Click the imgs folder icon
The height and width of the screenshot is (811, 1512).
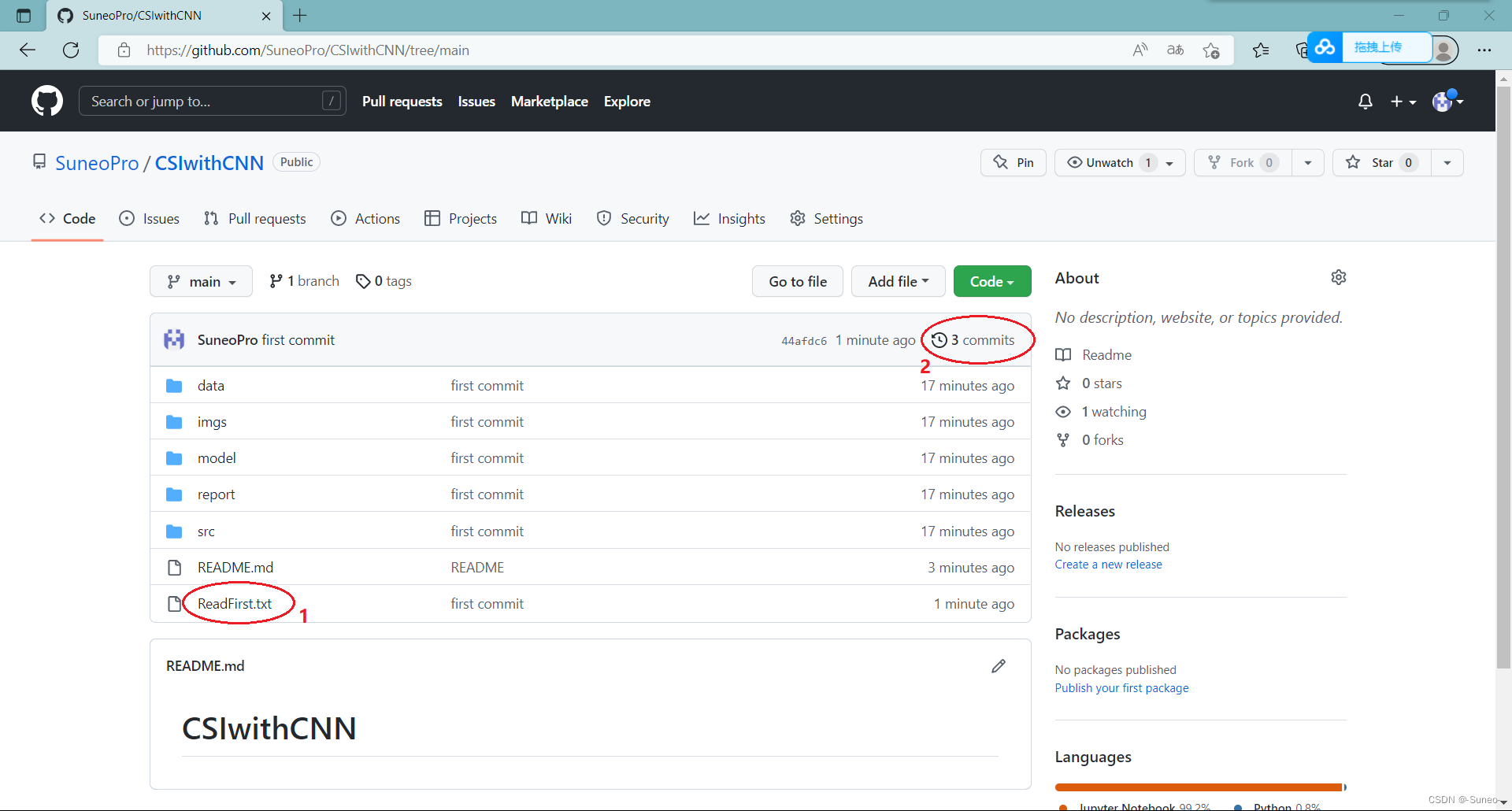click(174, 422)
